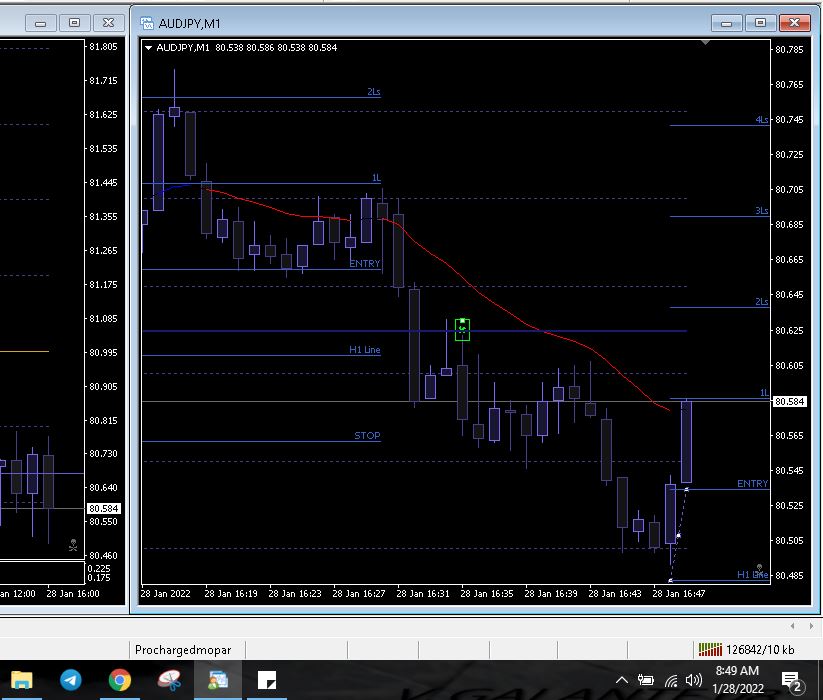Open the notification center icon

[x=790, y=681]
